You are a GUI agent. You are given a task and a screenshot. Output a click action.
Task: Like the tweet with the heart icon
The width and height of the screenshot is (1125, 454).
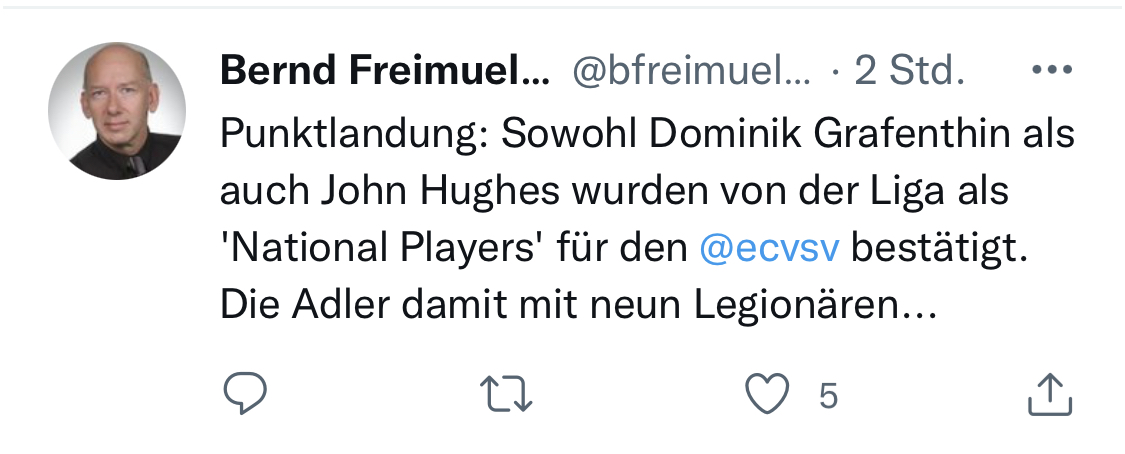(768, 394)
